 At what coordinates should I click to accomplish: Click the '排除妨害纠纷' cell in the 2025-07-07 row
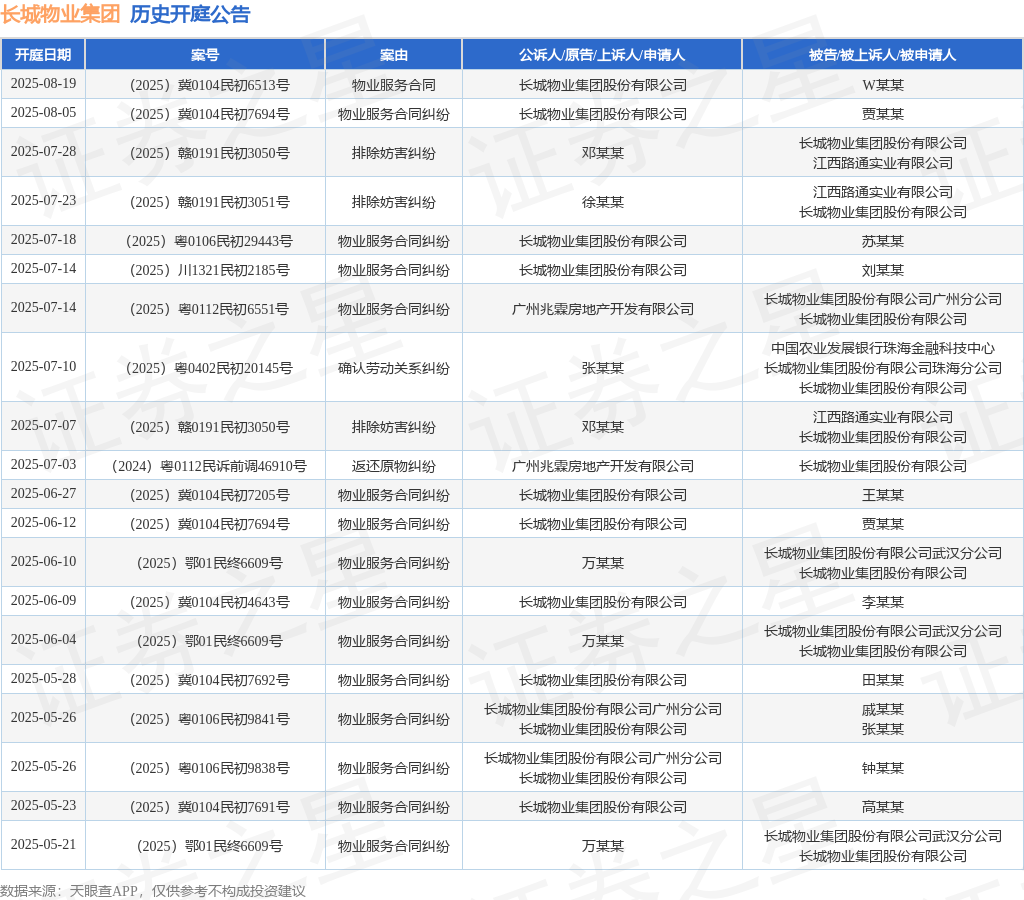(394, 427)
